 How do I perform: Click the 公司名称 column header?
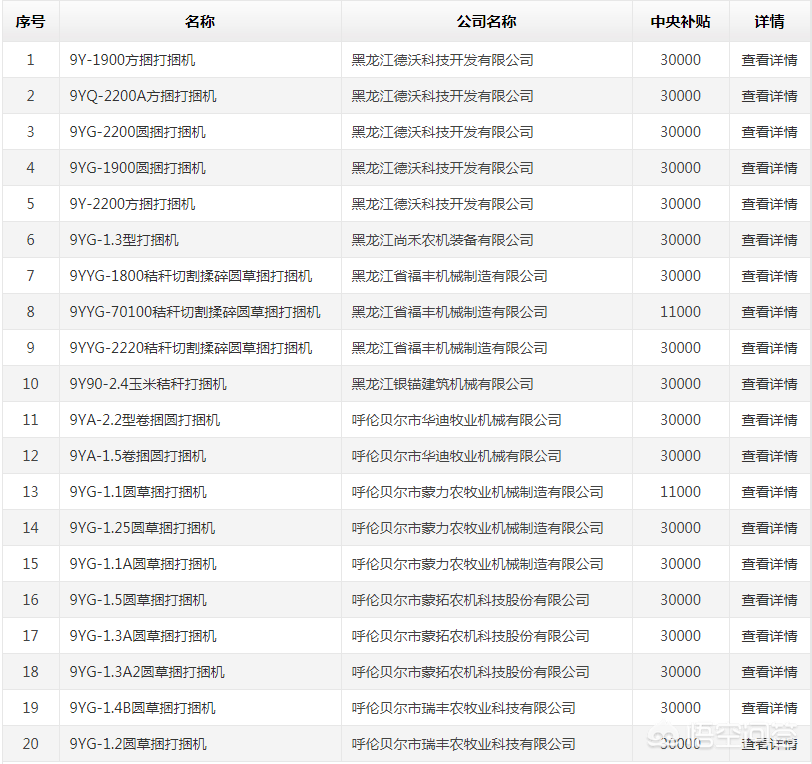(x=486, y=22)
